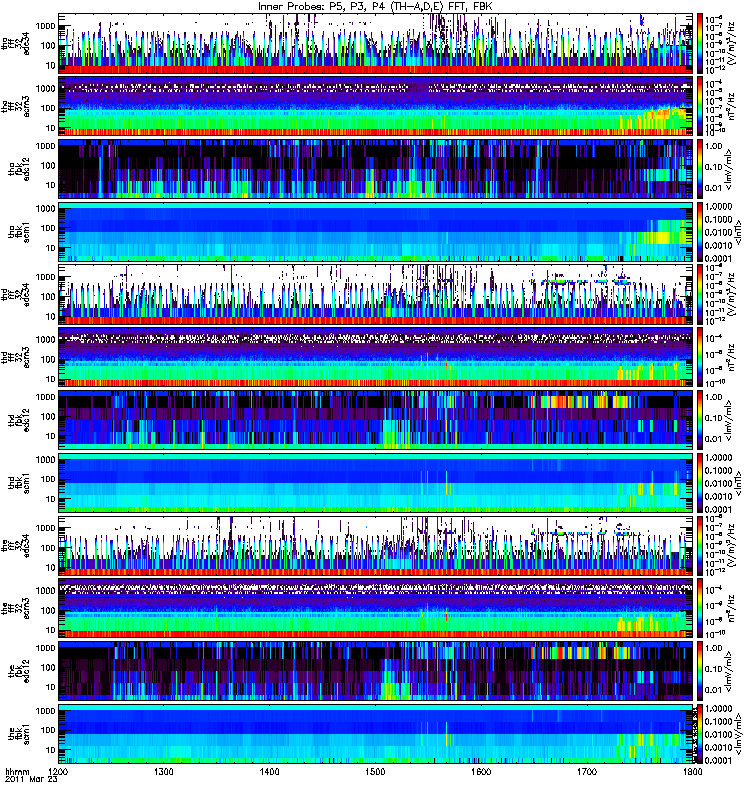
Task: Click color bar beside thd fbk scm1 panel
Action: 700,483
